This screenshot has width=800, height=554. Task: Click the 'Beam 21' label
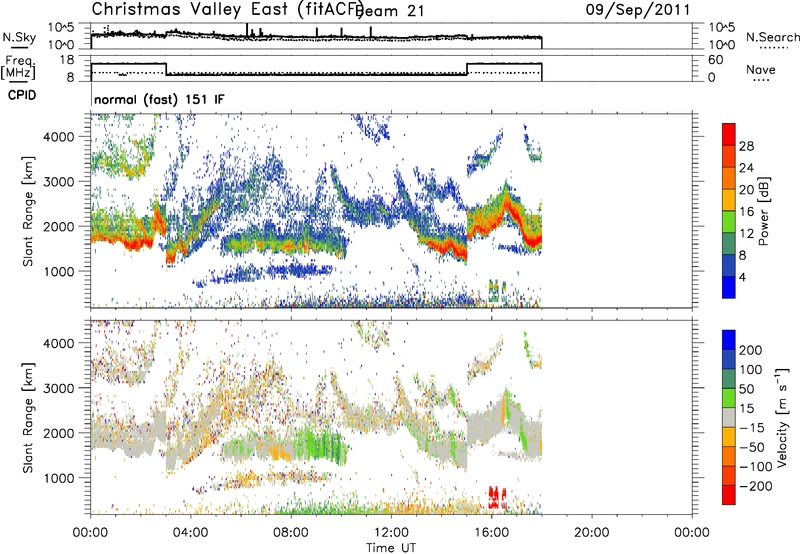(390, 11)
